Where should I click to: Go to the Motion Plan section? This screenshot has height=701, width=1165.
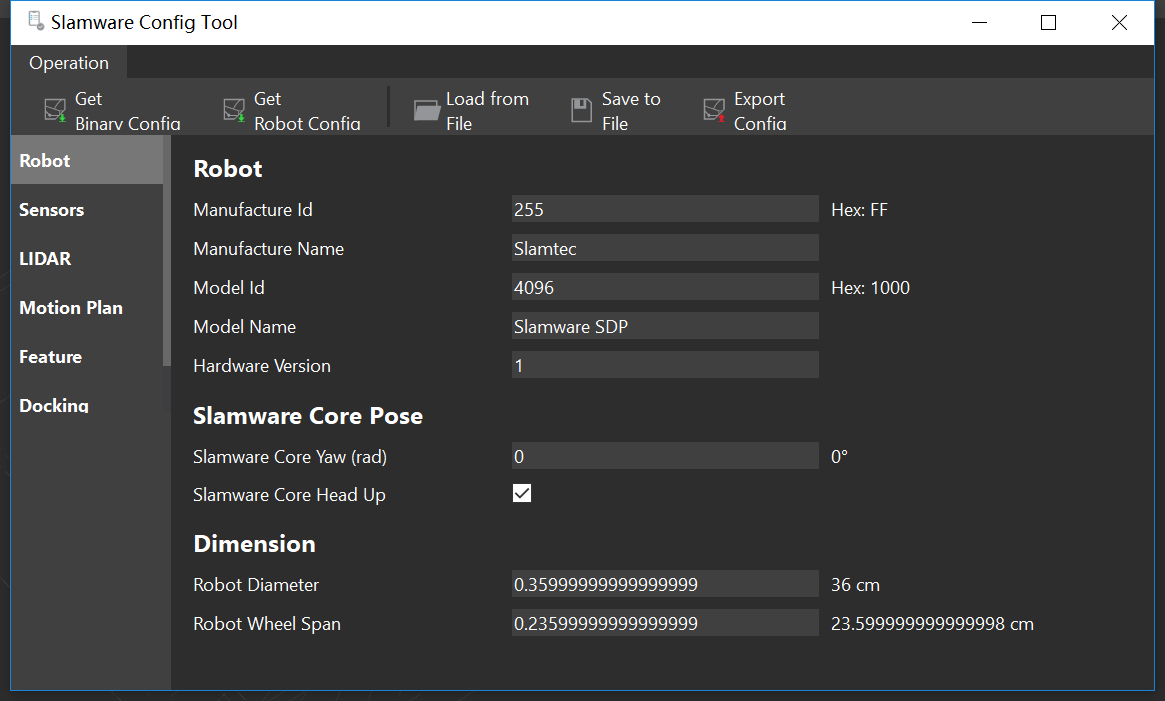point(87,308)
